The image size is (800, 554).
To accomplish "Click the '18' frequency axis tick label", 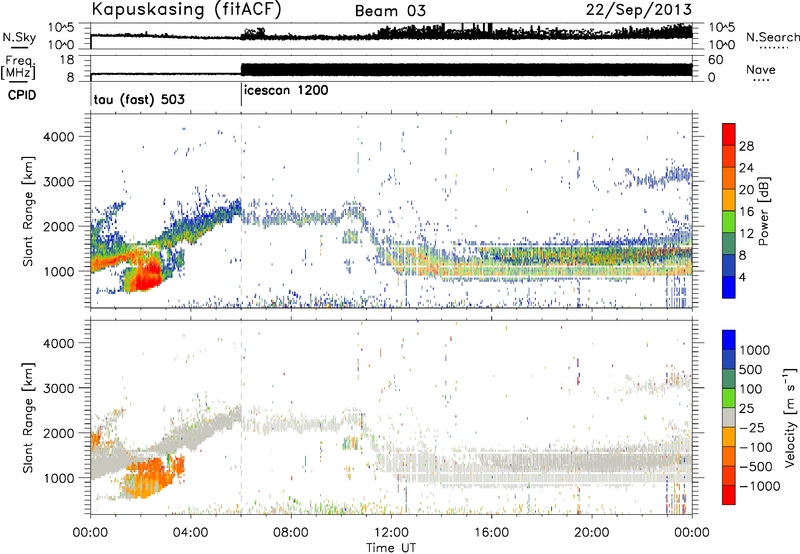I will pyautogui.click(x=67, y=60).
